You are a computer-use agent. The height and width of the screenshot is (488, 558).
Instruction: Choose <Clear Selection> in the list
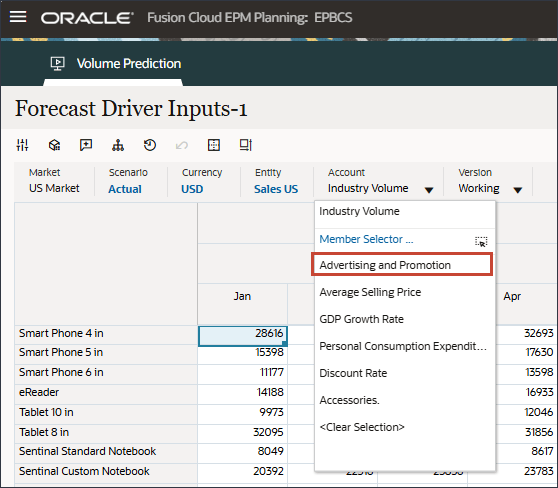[x=405, y=427]
